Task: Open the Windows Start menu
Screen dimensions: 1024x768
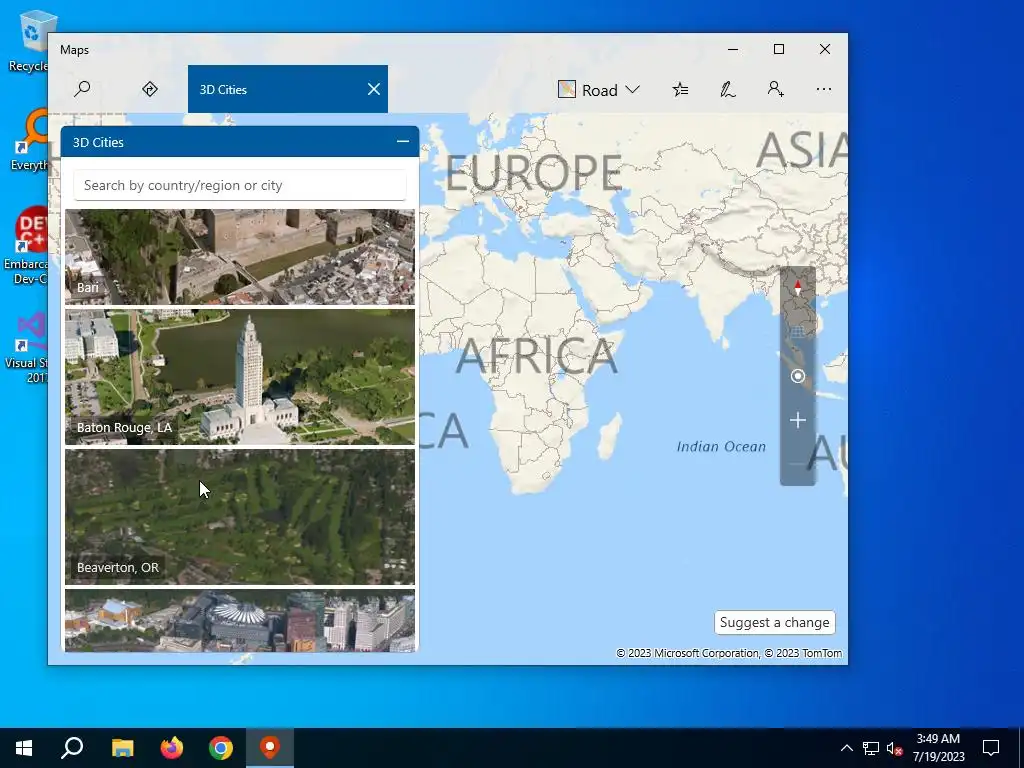Action: point(24,748)
